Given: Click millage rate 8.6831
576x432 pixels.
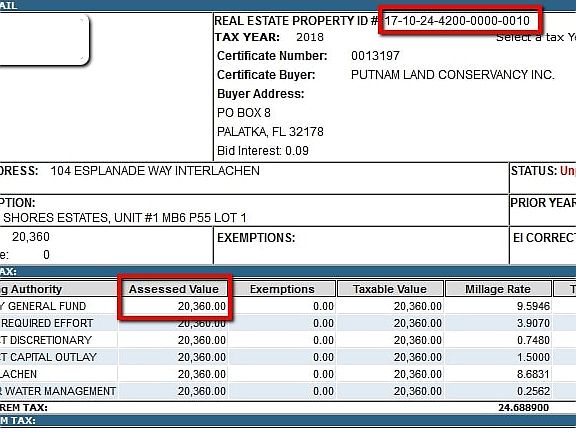Looking at the screenshot, I should 533,374.
